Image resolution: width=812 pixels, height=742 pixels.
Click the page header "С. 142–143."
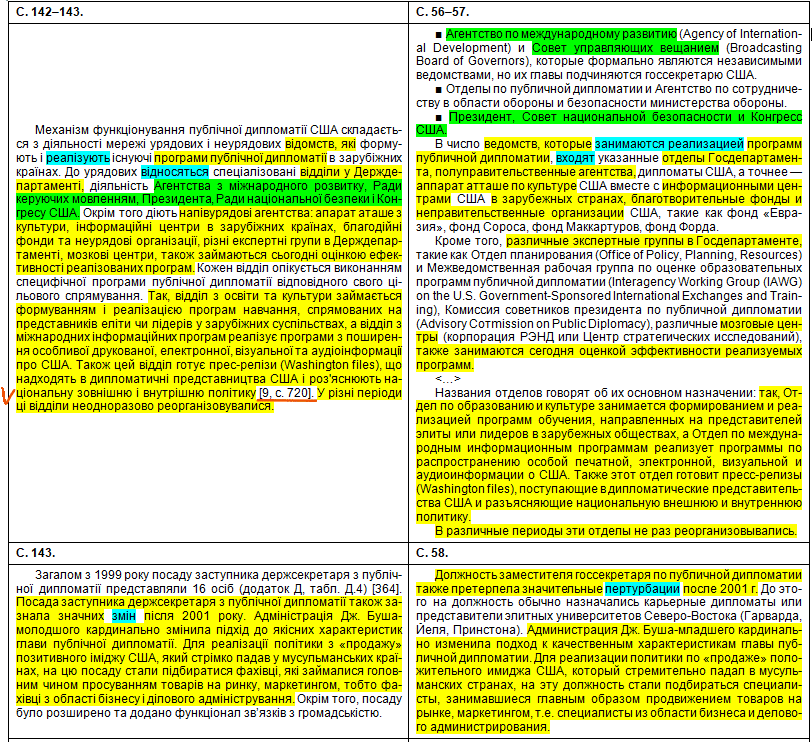(47, 11)
